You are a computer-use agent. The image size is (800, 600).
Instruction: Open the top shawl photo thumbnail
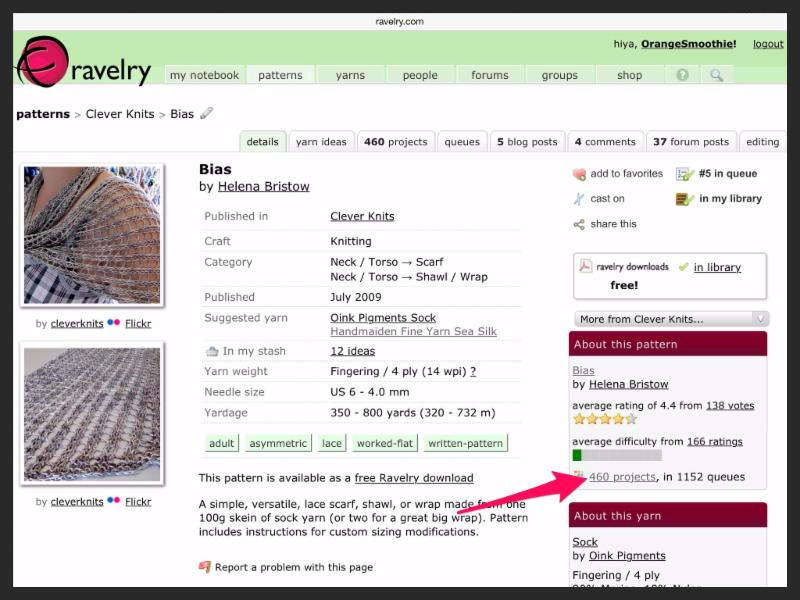[x=91, y=235]
